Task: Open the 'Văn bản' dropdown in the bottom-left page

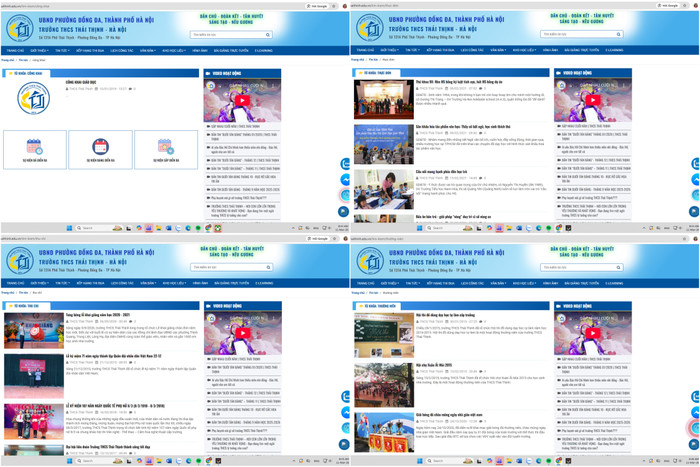Action: (x=147, y=283)
